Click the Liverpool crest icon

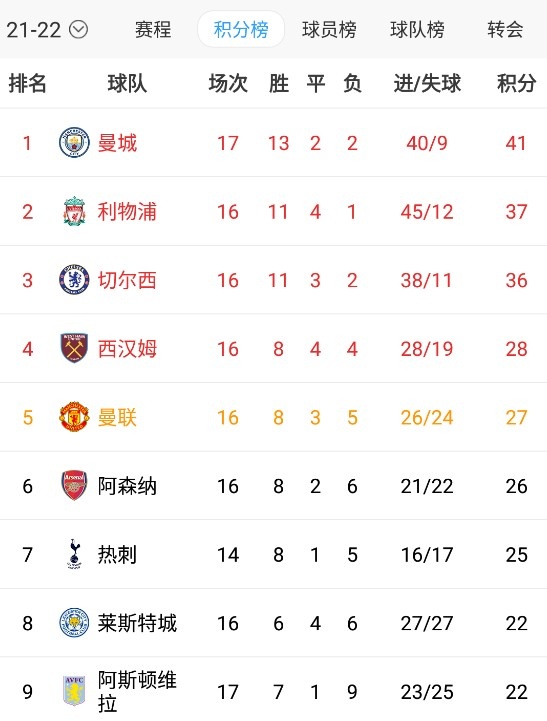coord(74,211)
